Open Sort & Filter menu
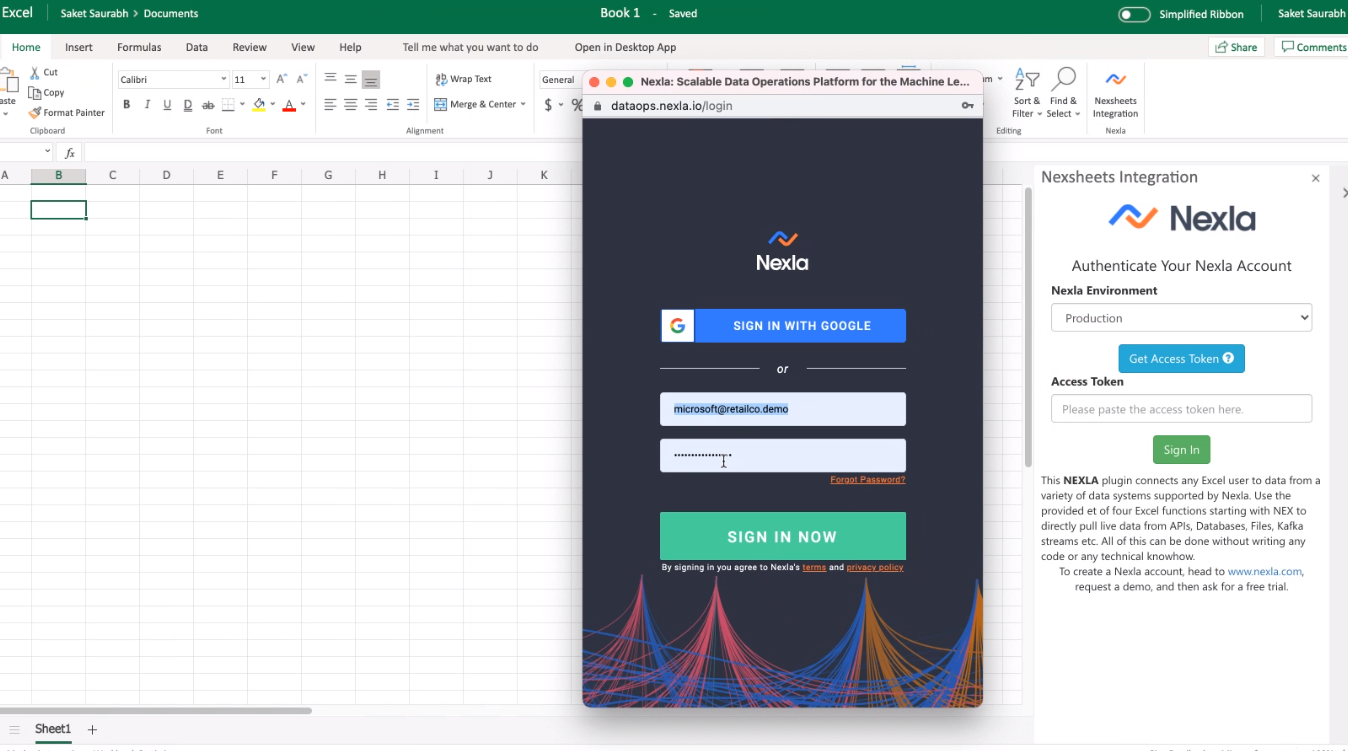 [x=1027, y=93]
